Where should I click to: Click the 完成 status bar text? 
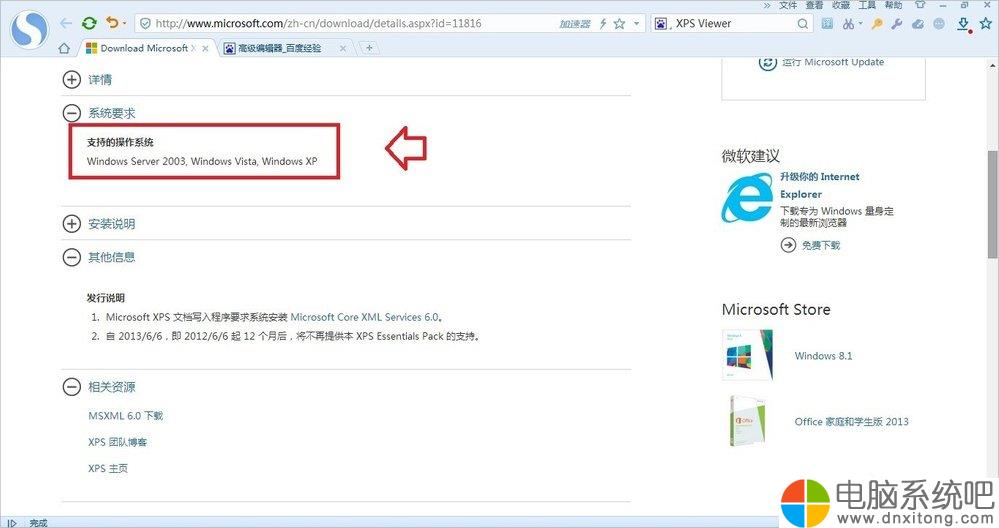point(38,523)
